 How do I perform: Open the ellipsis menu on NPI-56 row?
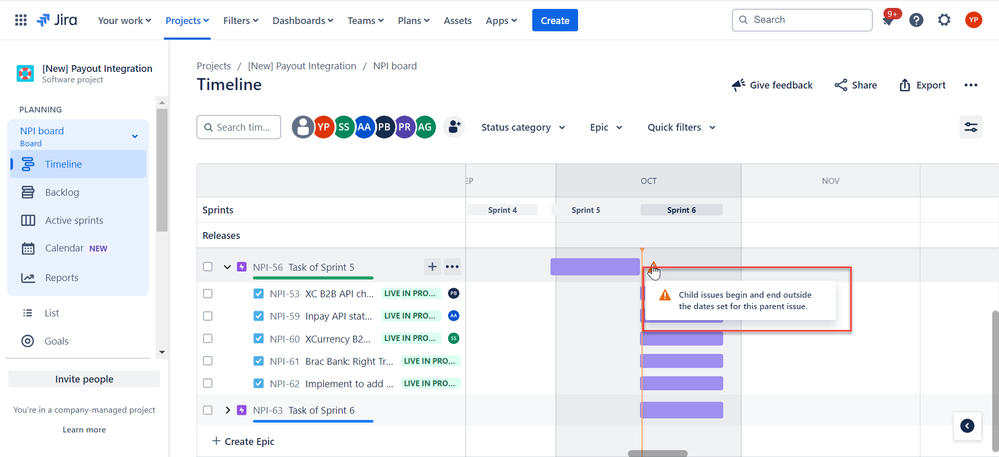point(452,267)
